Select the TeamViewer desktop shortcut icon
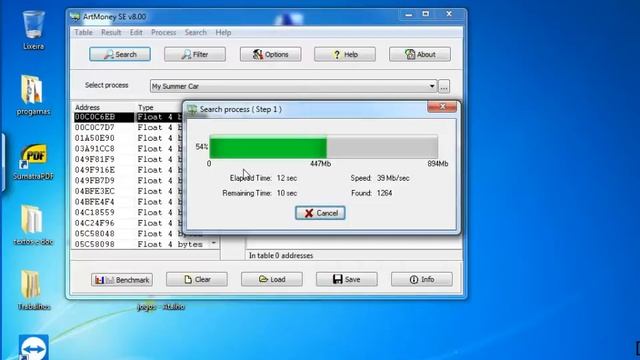Screen dimensions: 640x360 (x=33, y=347)
